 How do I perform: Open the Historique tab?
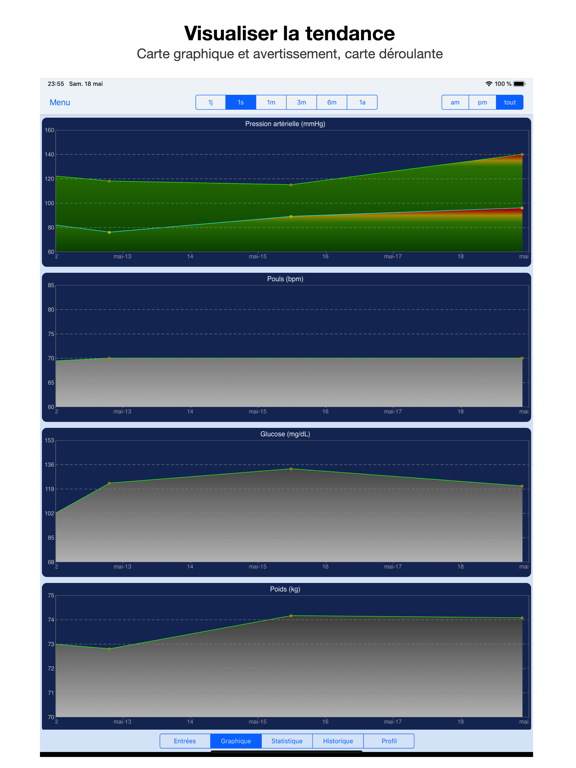[338, 741]
